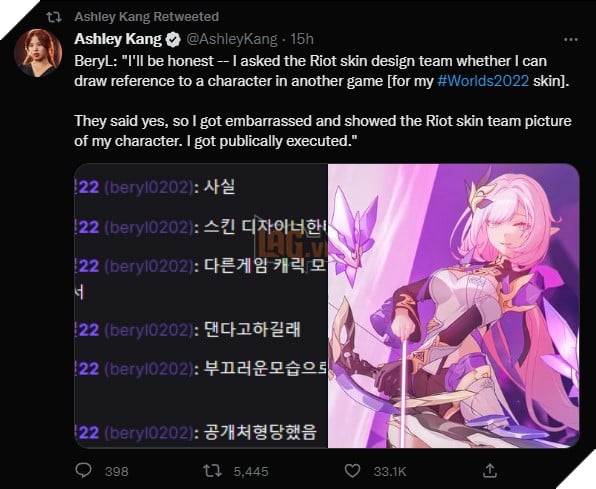Click the 5,445 retweets count
The height and width of the screenshot is (489, 596).
pyautogui.click(x=251, y=472)
